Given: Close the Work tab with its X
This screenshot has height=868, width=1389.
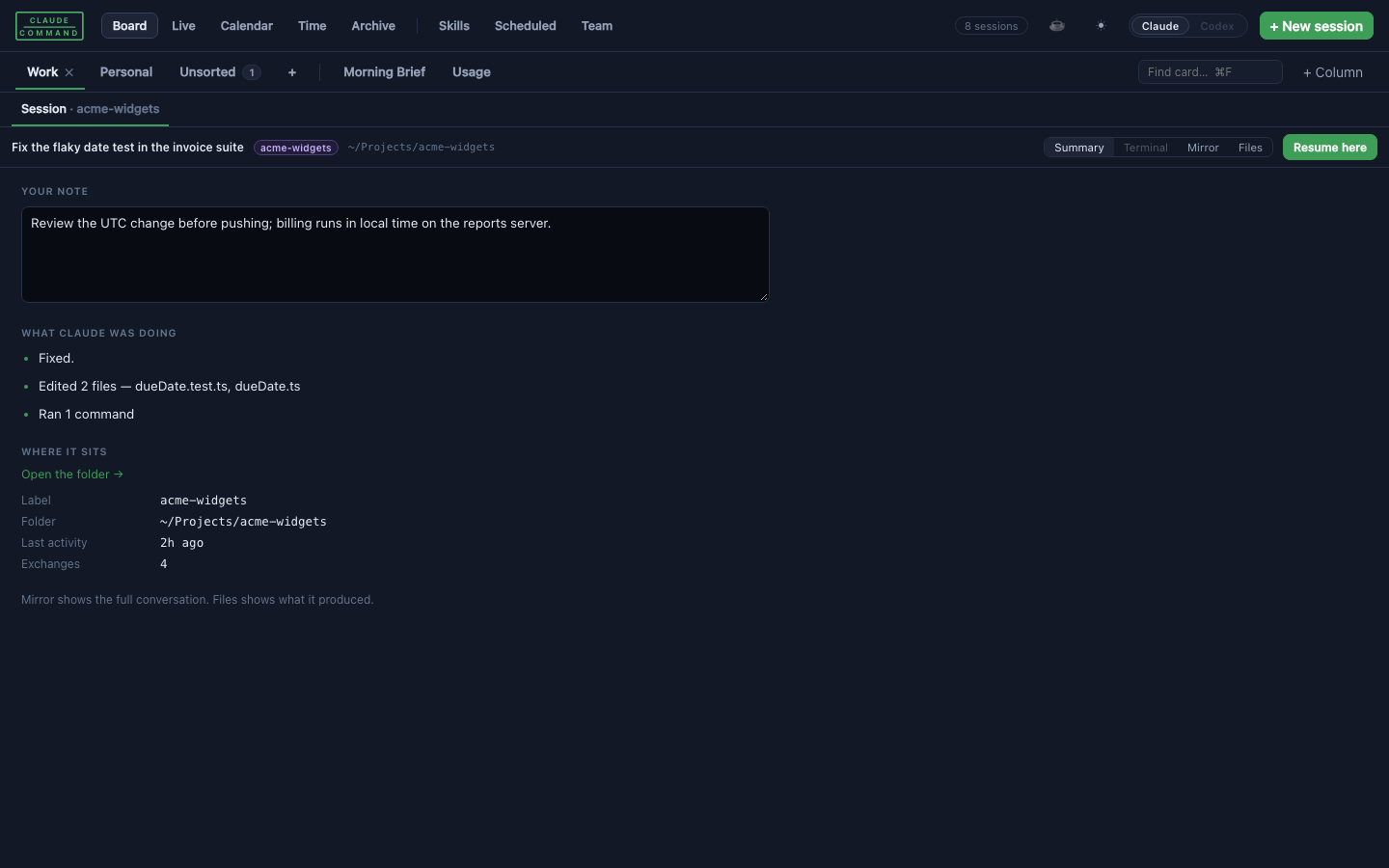Looking at the screenshot, I should 69,72.
